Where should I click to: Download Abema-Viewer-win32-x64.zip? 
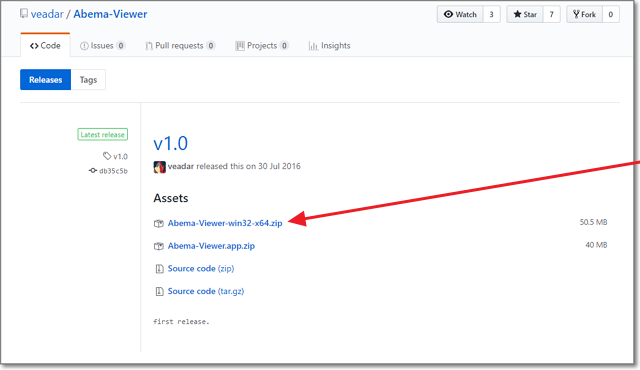click(225, 223)
